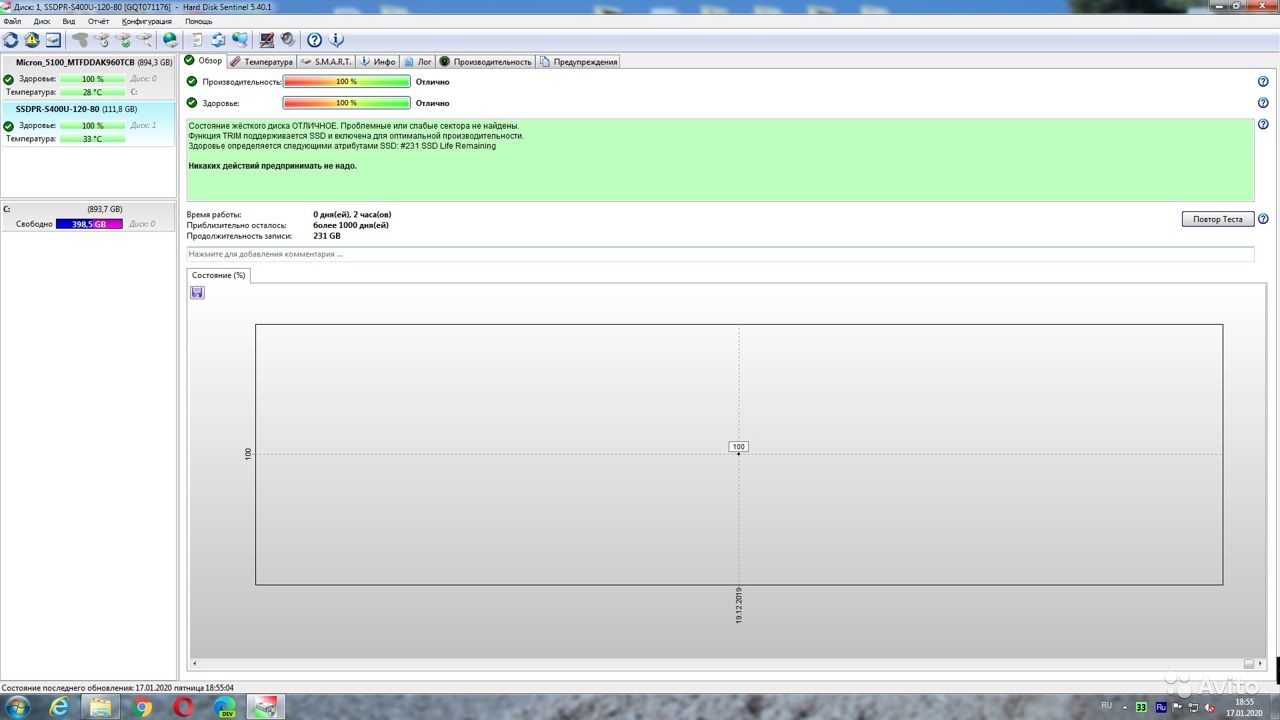
Task: Open the Файл menu
Action: (x=12, y=21)
